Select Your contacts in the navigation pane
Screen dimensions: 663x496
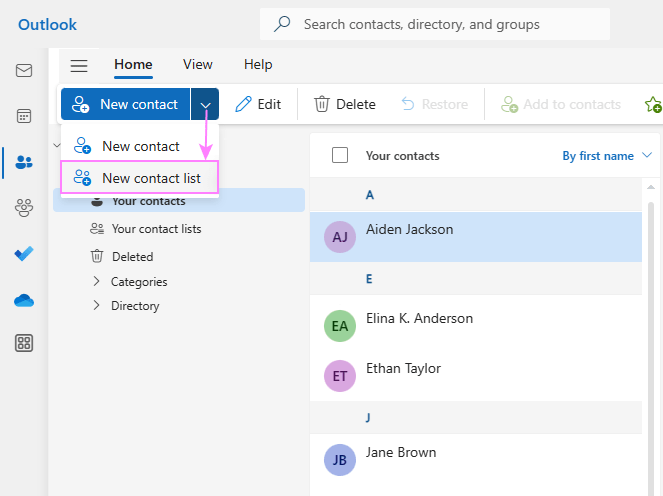pyautogui.click(x=179, y=200)
